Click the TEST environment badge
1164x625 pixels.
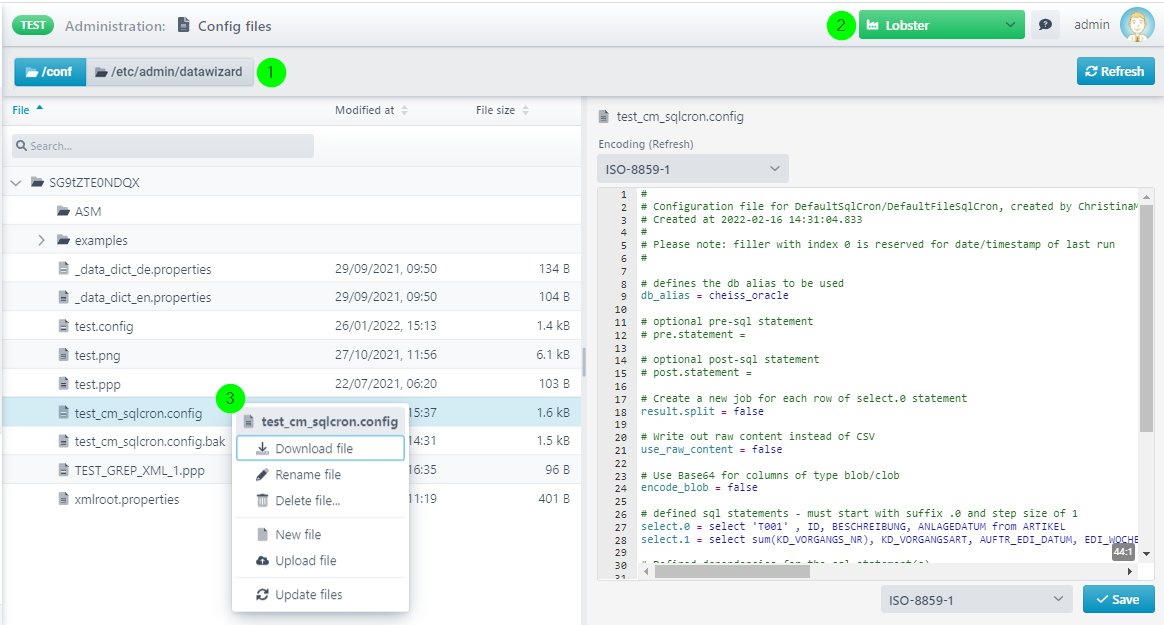coord(33,25)
